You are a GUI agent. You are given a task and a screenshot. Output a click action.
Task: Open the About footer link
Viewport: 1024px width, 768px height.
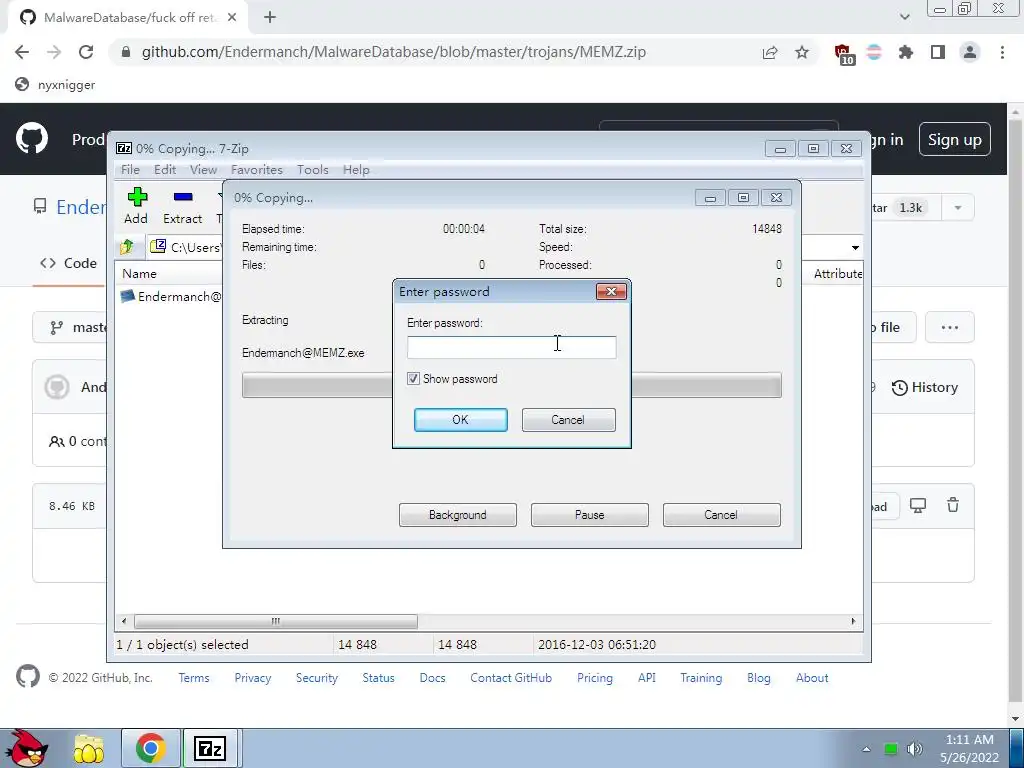[812, 678]
